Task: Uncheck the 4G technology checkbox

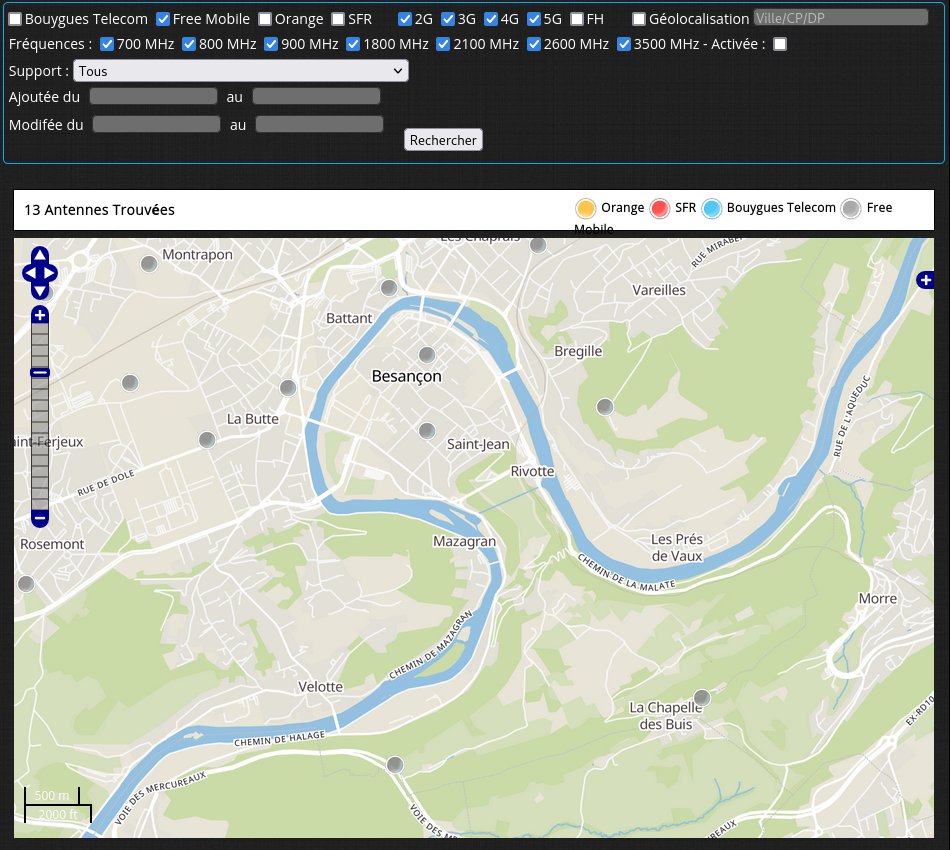Action: click(491, 19)
